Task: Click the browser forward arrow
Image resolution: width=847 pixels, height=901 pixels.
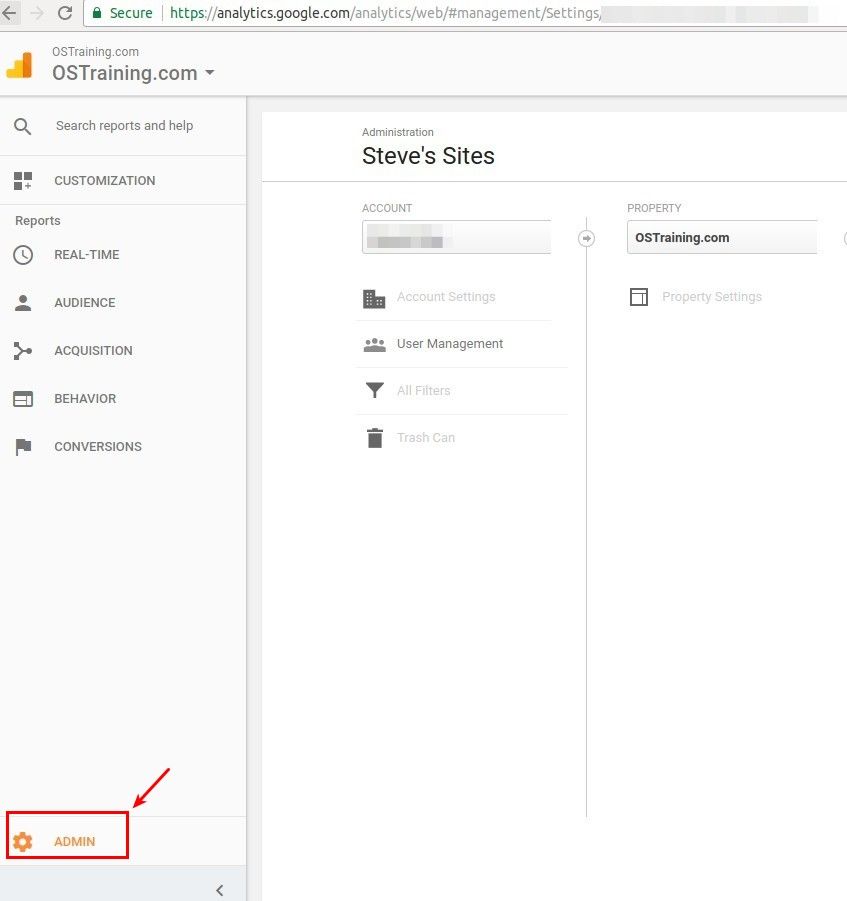Action: [37, 13]
